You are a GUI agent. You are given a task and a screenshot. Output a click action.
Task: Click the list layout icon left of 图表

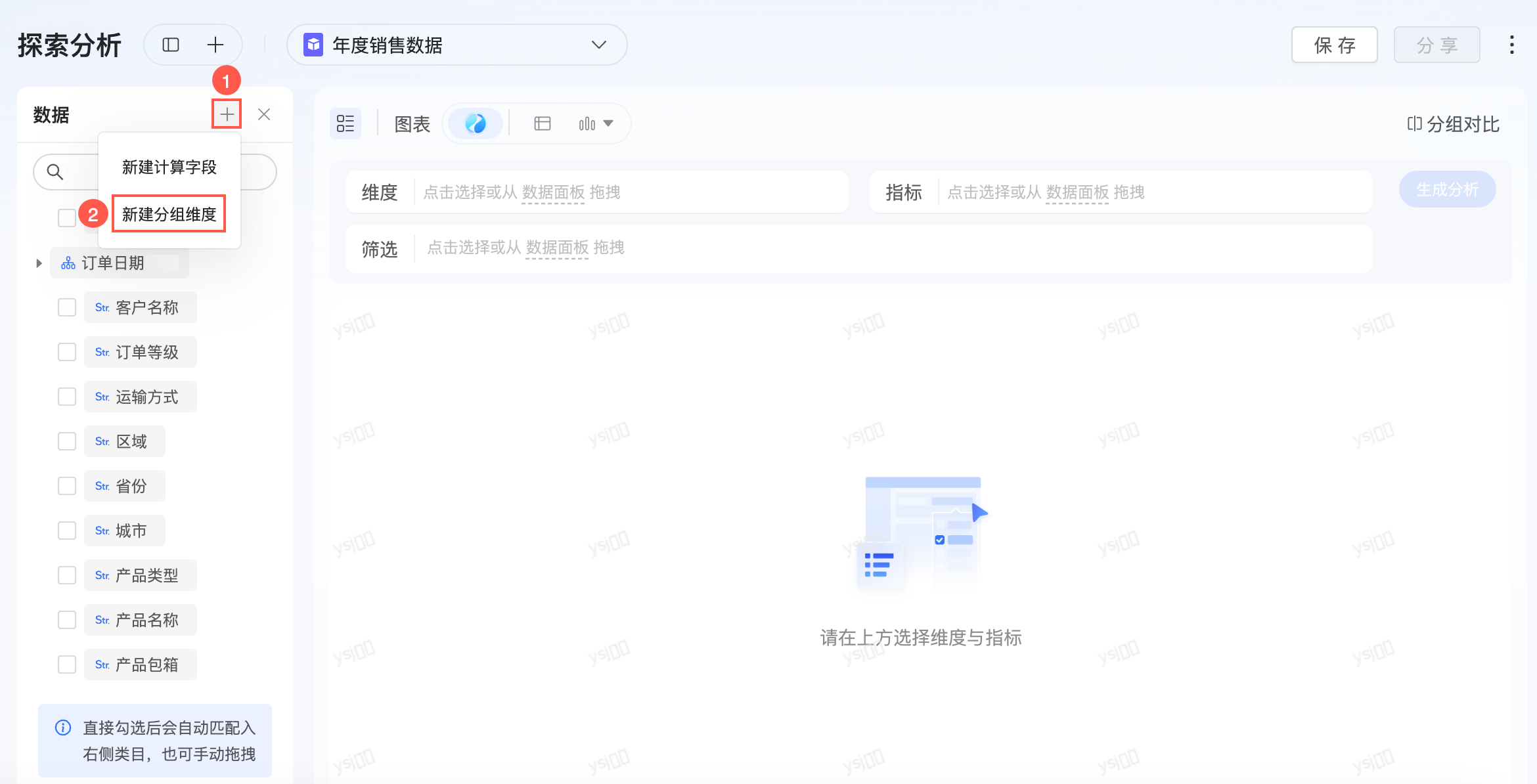(345, 123)
